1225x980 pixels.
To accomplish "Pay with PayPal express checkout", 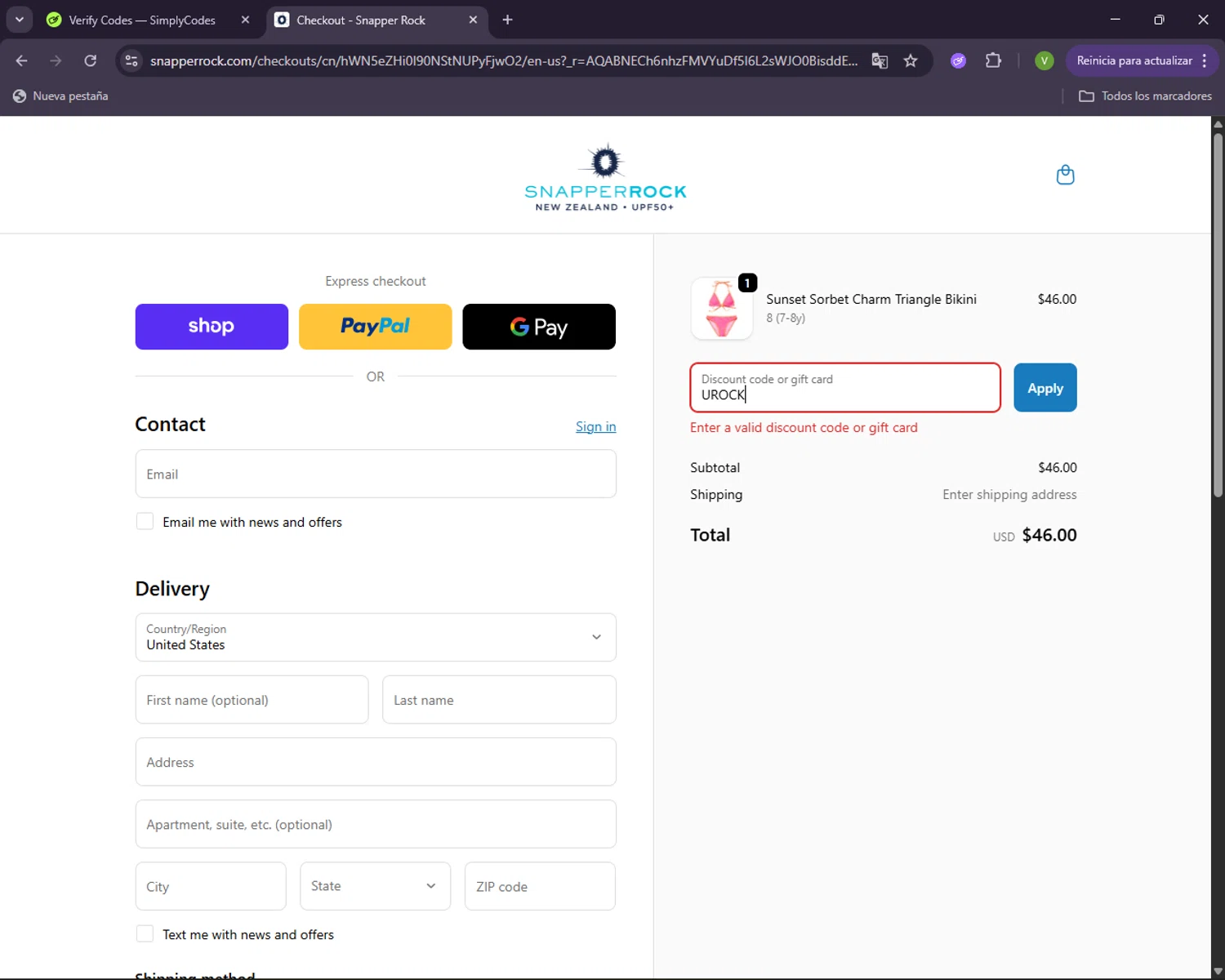I will coord(375,327).
